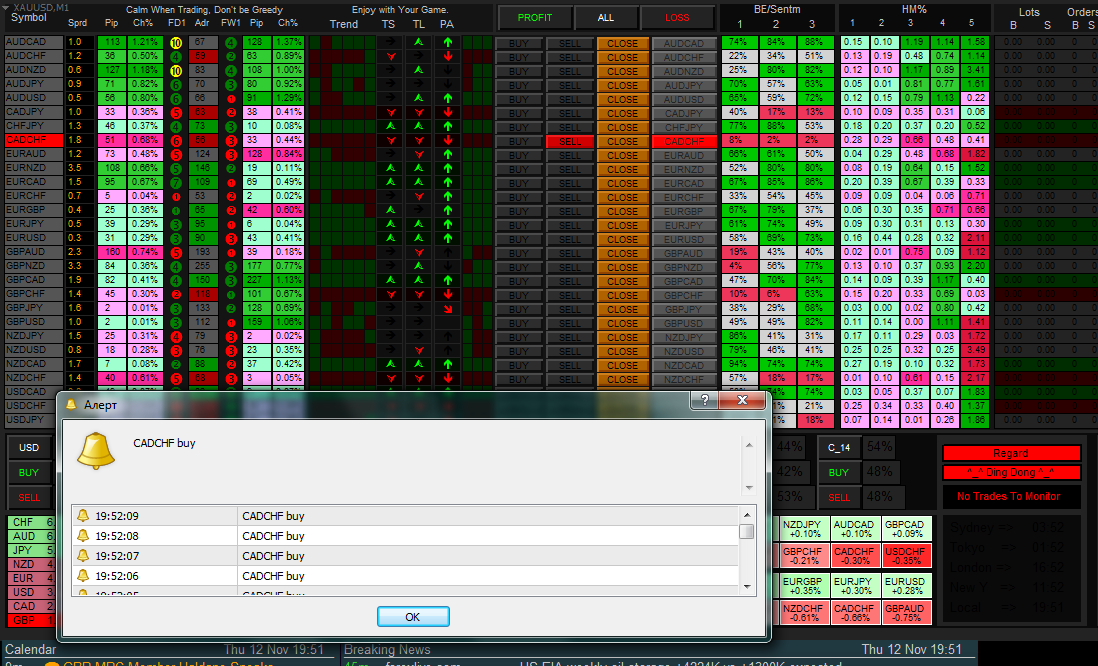Click the 74% BE/Sentm cell for AUDCAD
The width and height of the screenshot is (1098, 666).
pyautogui.click(x=738, y=42)
